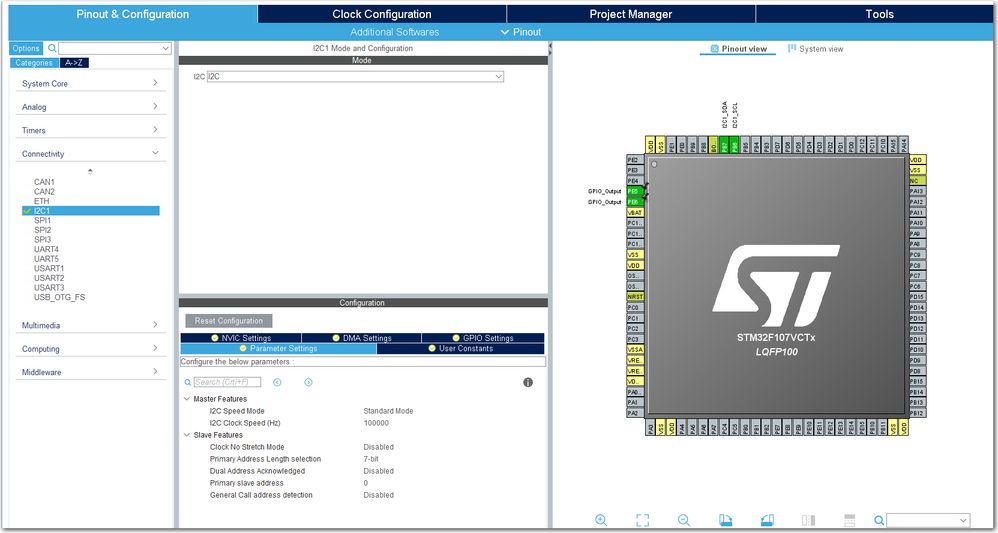Click the info icon in parameter settings

click(x=528, y=382)
